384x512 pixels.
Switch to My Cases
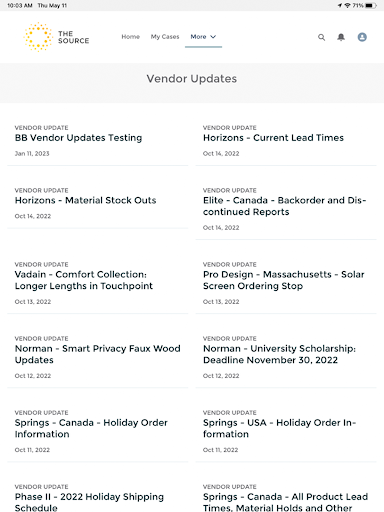(x=165, y=37)
